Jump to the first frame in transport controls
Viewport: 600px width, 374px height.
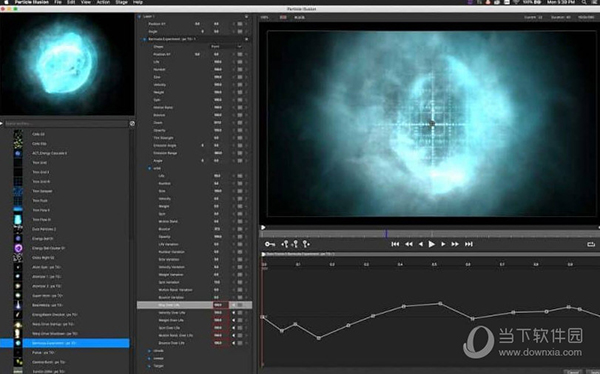(395, 244)
